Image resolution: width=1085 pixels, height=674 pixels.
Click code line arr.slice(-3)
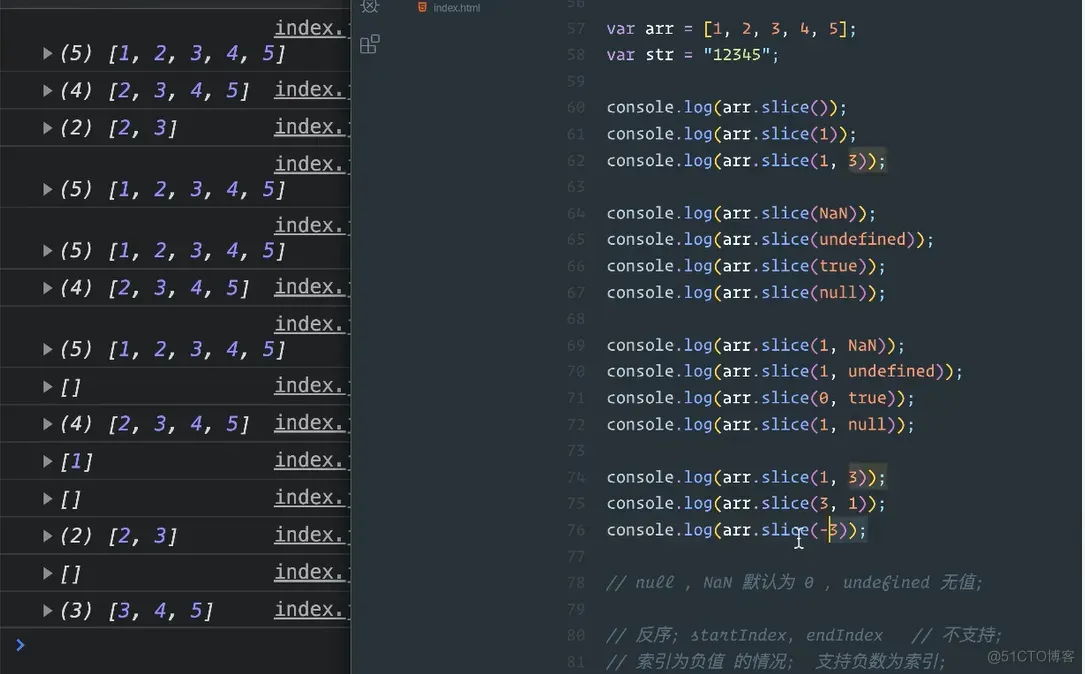[x=736, y=530]
